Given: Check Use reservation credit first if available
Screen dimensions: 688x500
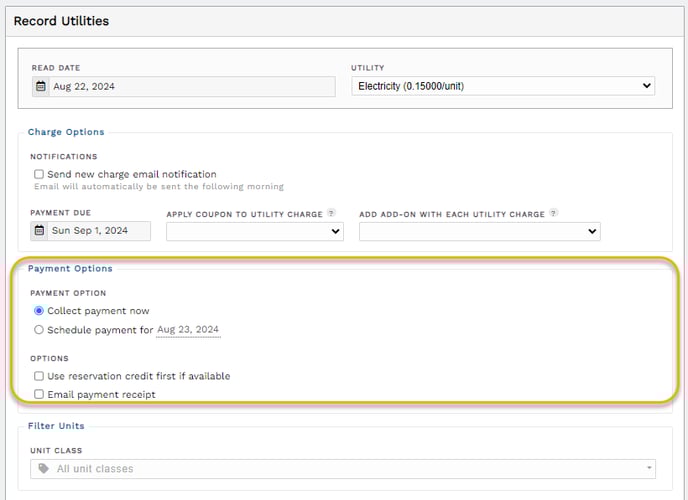Looking at the screenshot, I should click(39, 376).
